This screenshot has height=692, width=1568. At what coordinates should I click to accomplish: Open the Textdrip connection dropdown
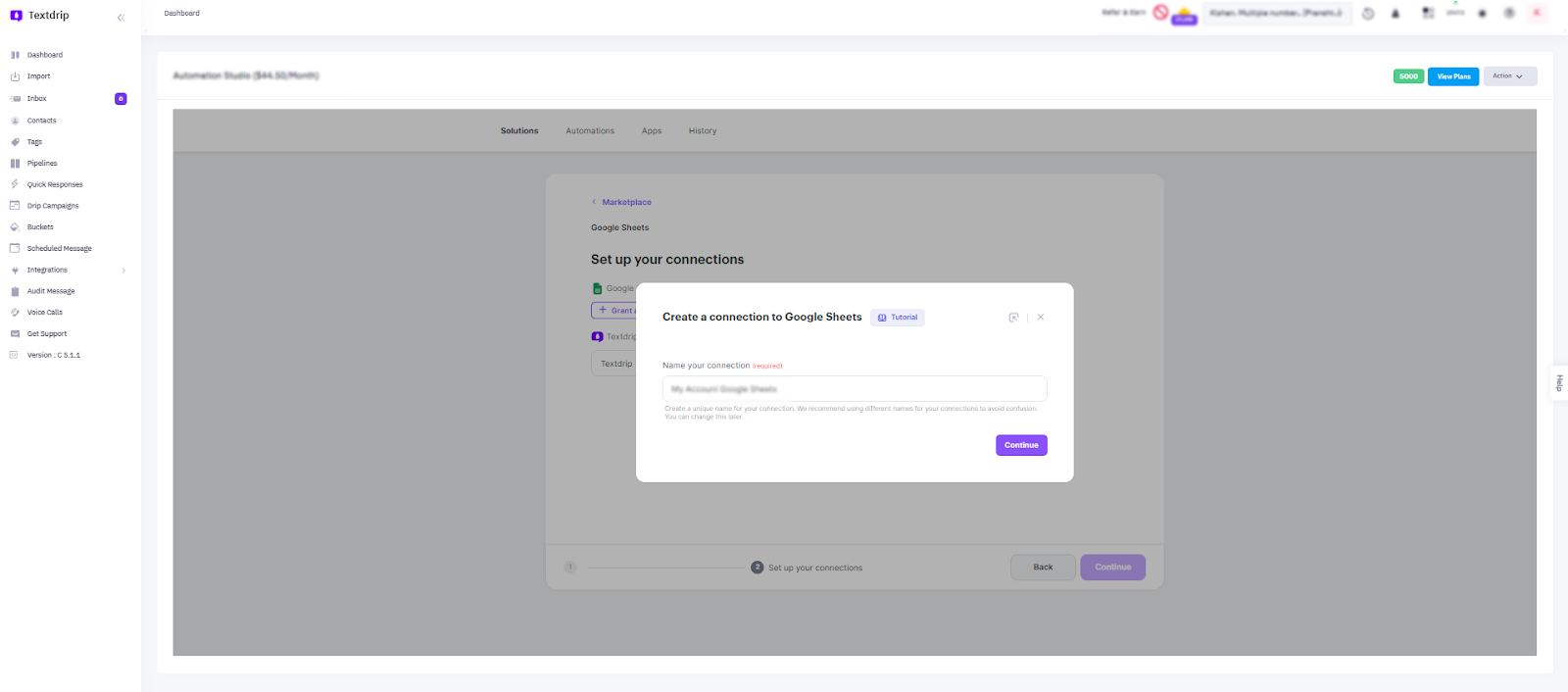point(614,364)
